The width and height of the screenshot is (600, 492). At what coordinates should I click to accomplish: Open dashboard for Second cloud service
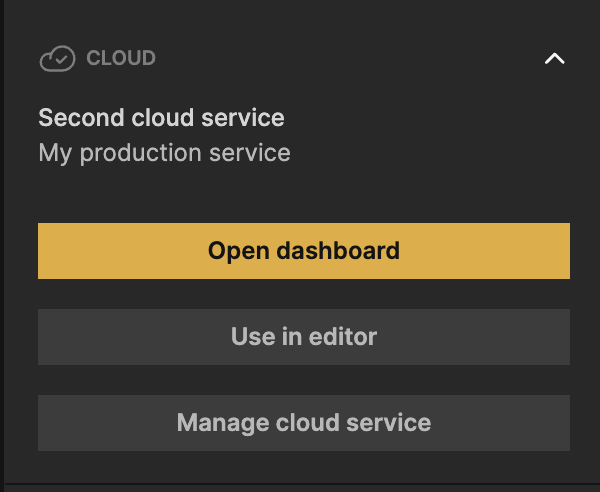(x=303, y=250)
